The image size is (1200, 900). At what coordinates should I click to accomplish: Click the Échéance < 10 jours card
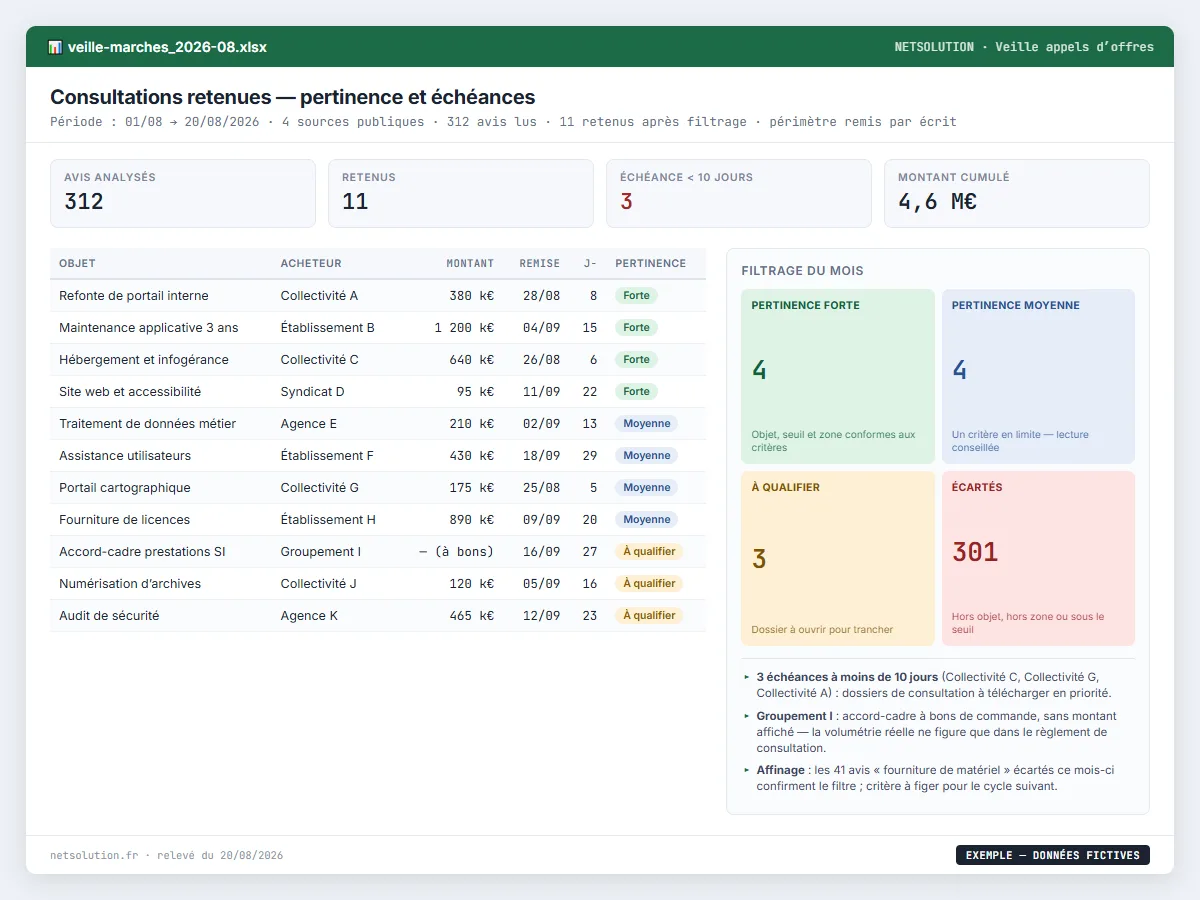click(x=739, y=194)
